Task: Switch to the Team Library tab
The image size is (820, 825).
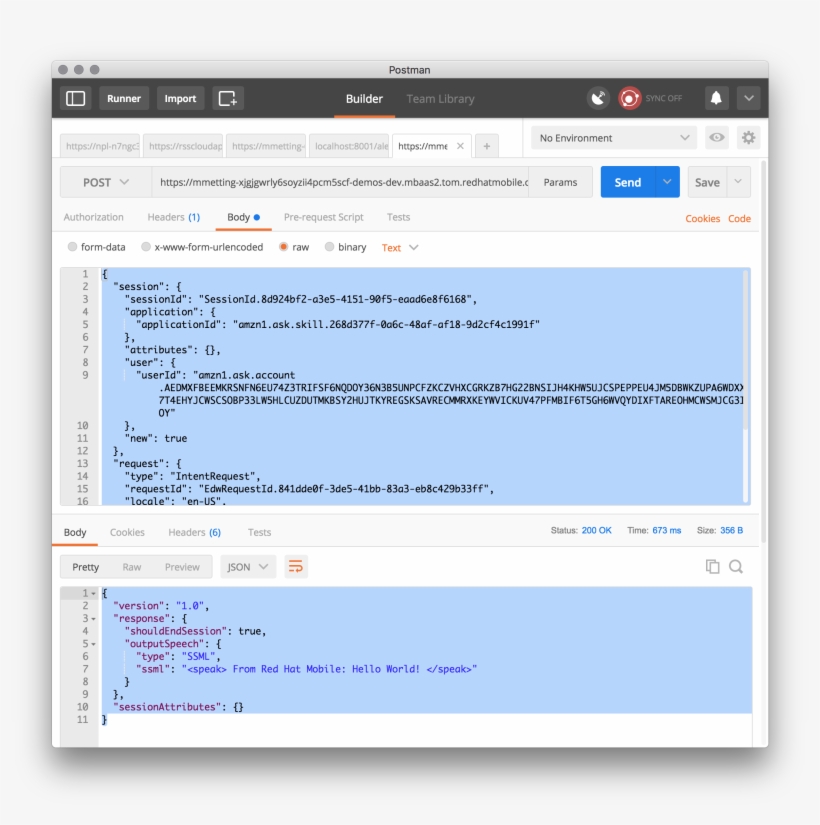Action: point(440,99)
